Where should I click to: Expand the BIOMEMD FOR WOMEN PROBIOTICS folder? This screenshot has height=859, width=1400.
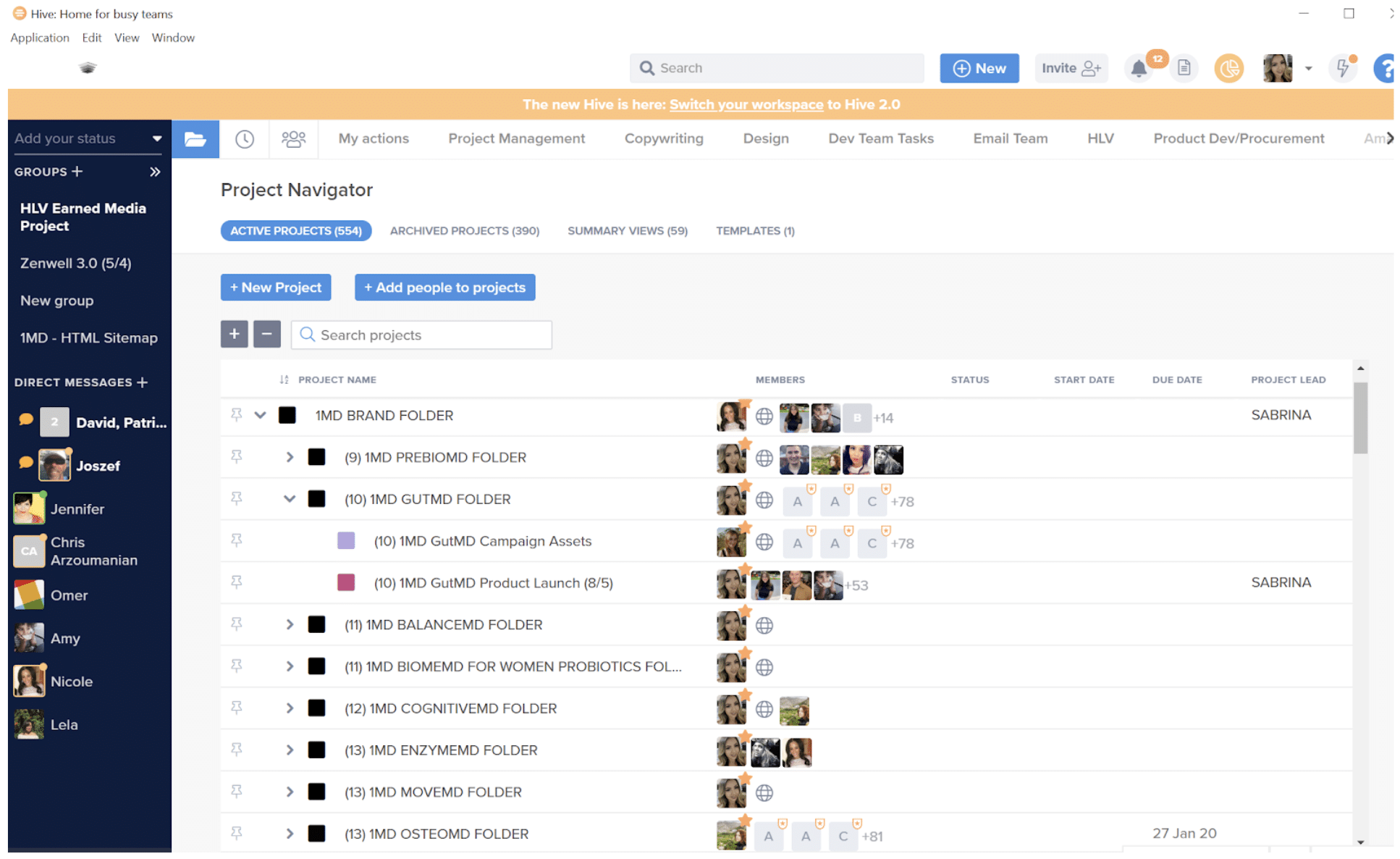[290, 666]
